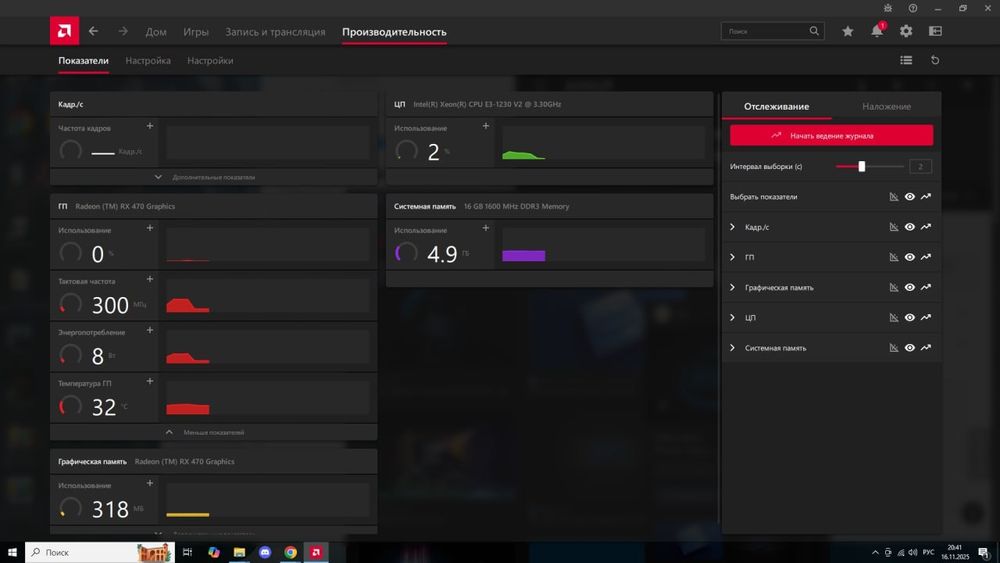Toggle eye visibility for Кадр./с row

pyautogui.click(x=909, y=227)
